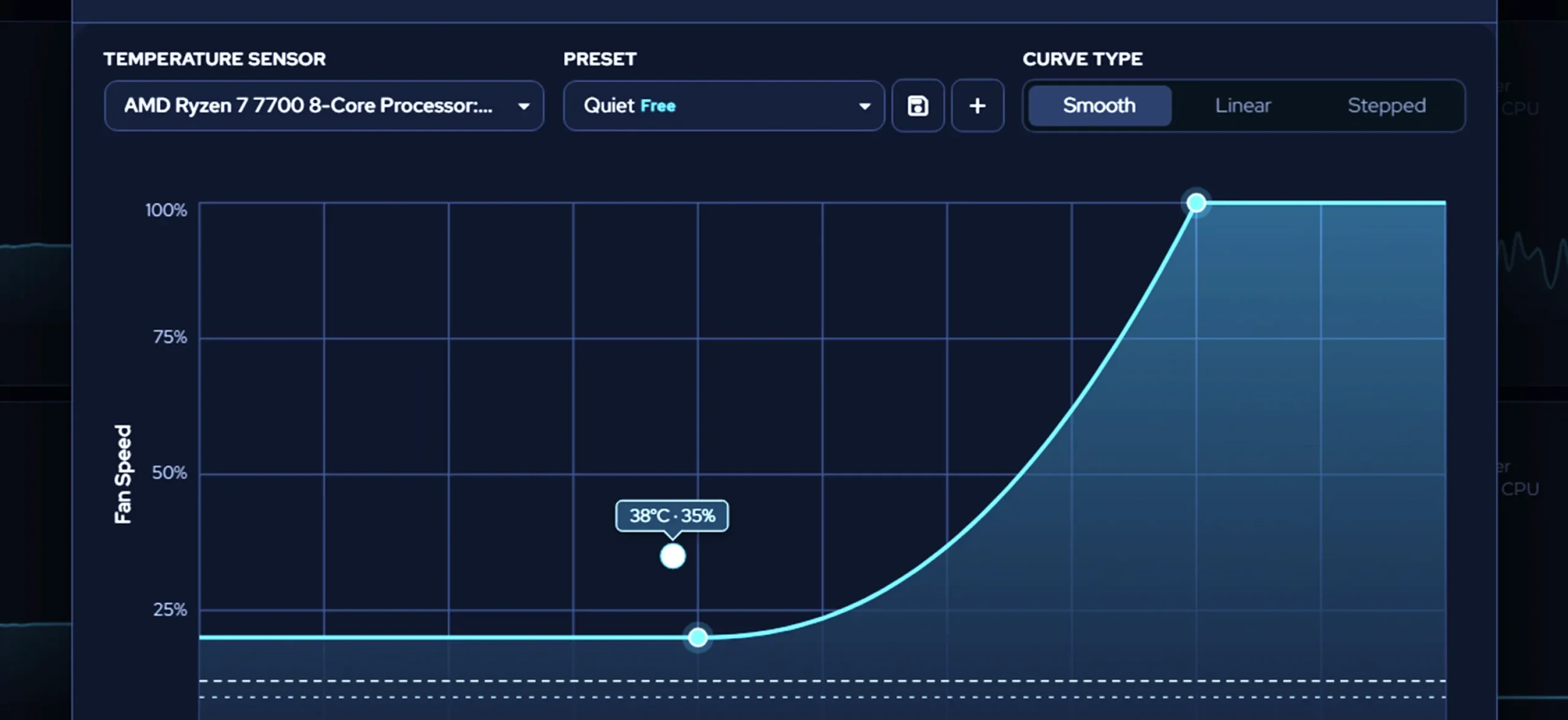Click the Fan Speed axis title

pos(123,474)
